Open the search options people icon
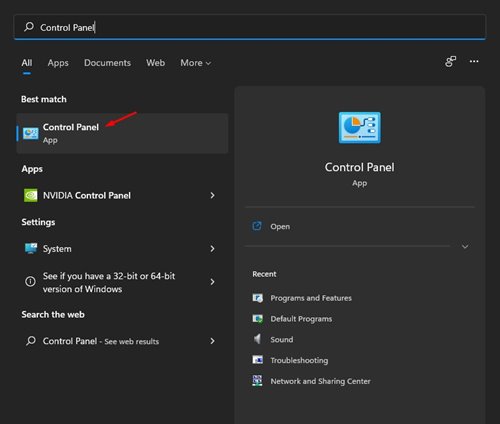 click(x=451, y=62)
